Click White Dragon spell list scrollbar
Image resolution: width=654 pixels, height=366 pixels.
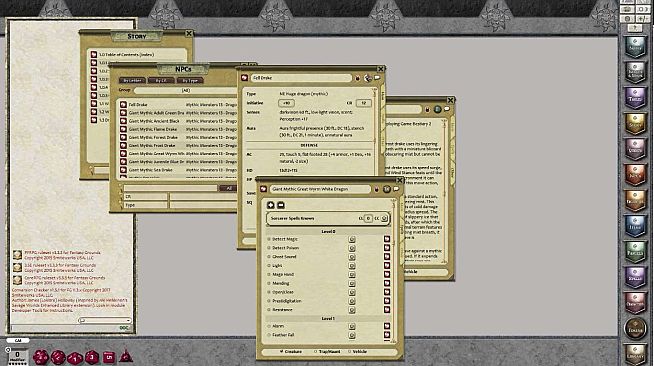click(394, 271)
